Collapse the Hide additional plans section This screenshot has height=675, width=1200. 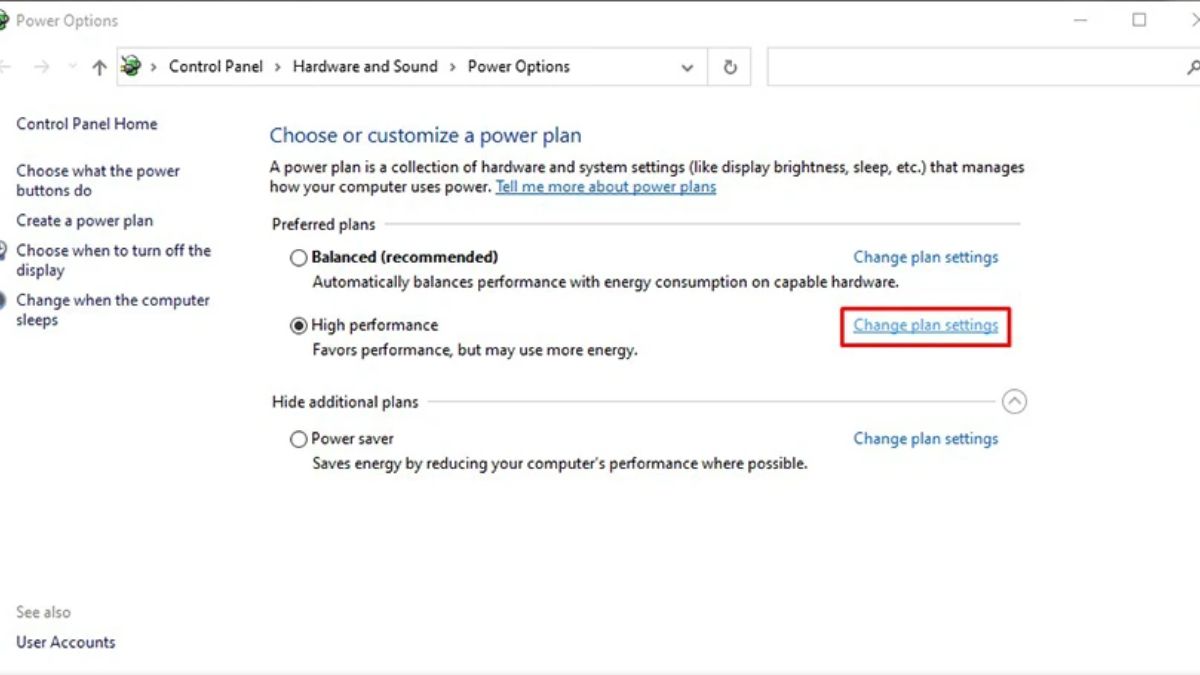tap(1014, 402)
